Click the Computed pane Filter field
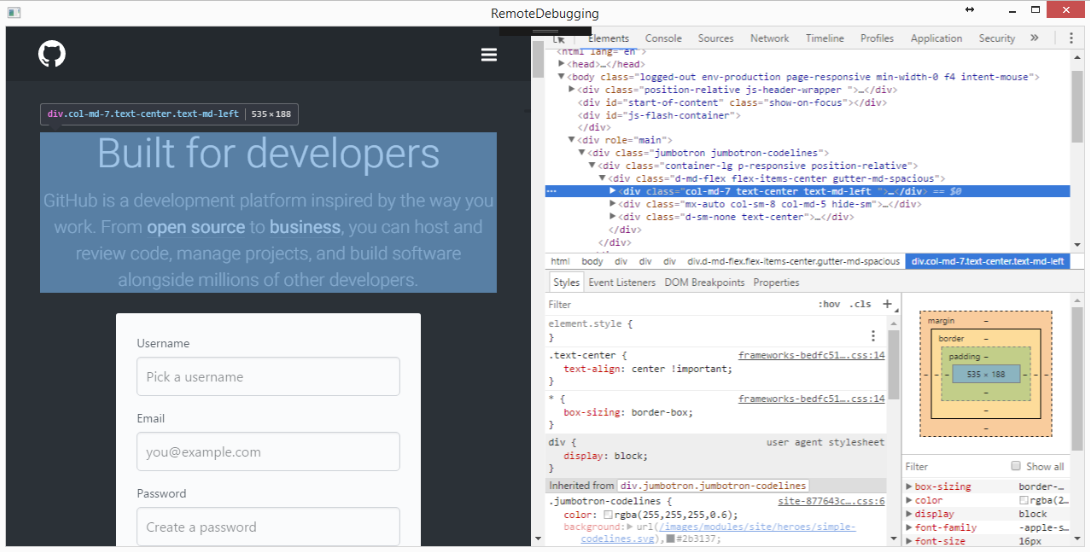 coord(956,466)
